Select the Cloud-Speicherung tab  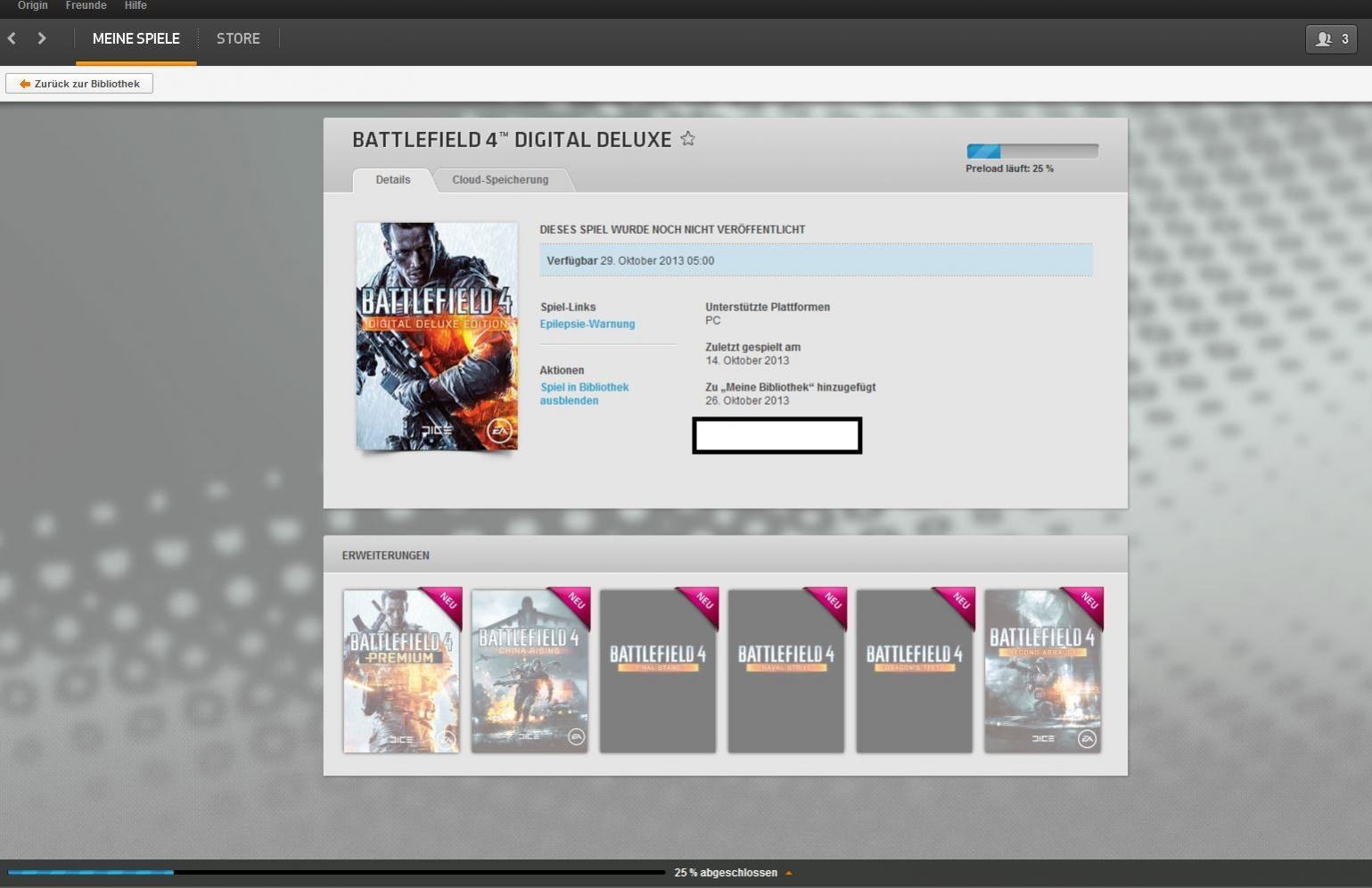(500, 179)
